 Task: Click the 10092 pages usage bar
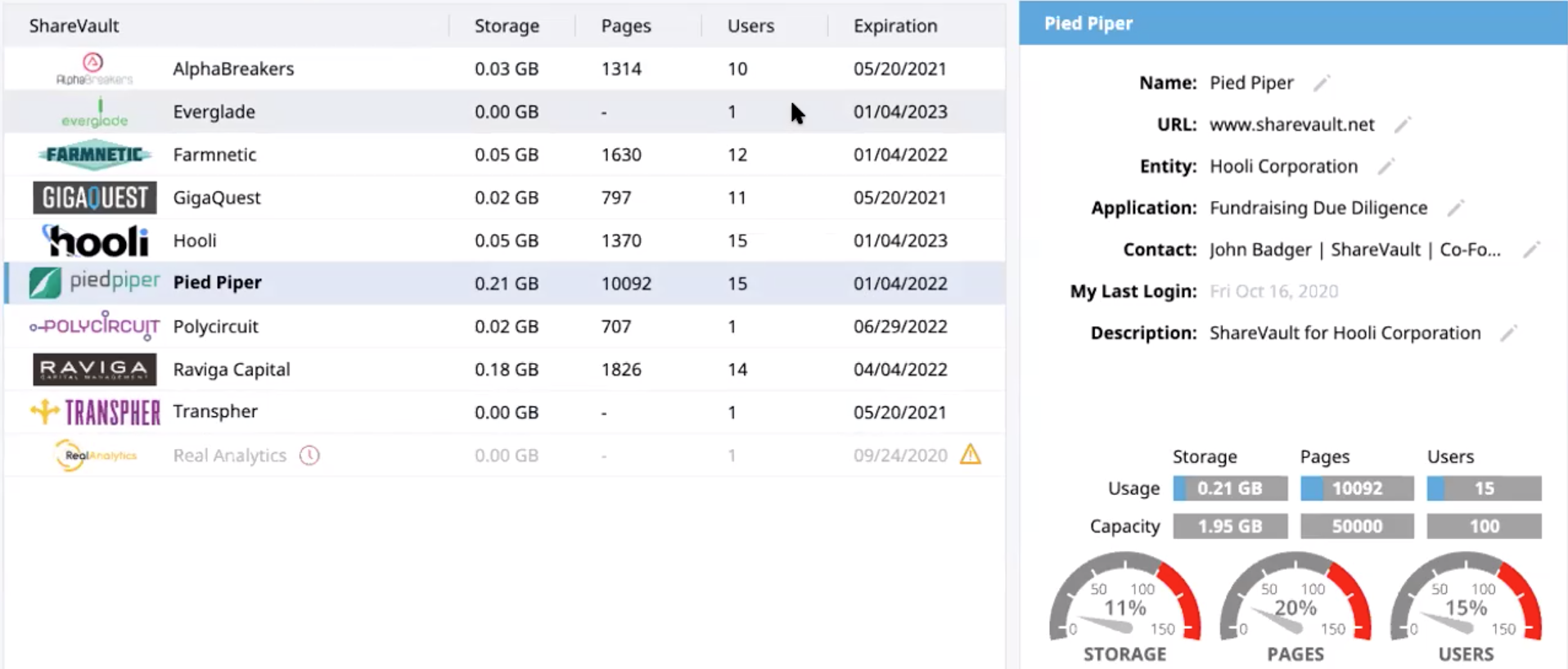click(1357, 488)
